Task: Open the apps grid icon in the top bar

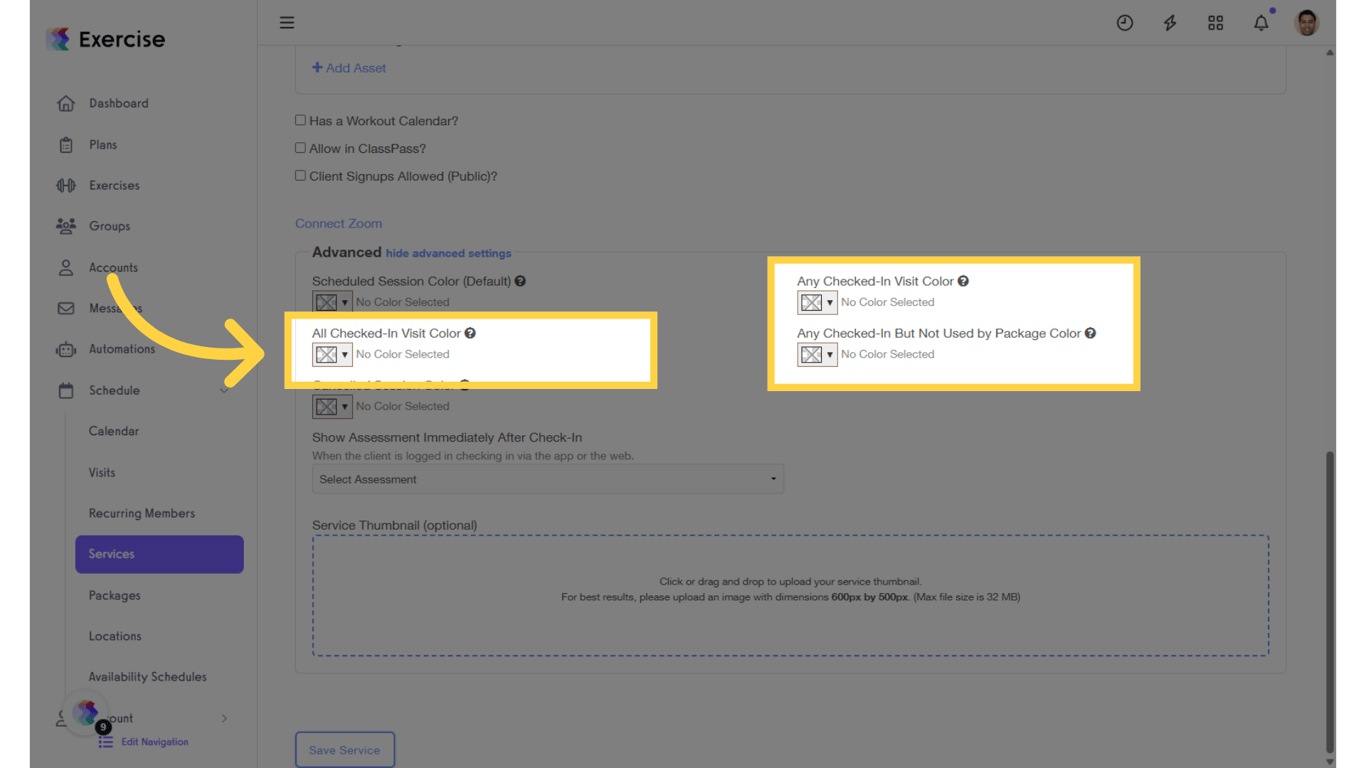Action: coord(1215,22)
